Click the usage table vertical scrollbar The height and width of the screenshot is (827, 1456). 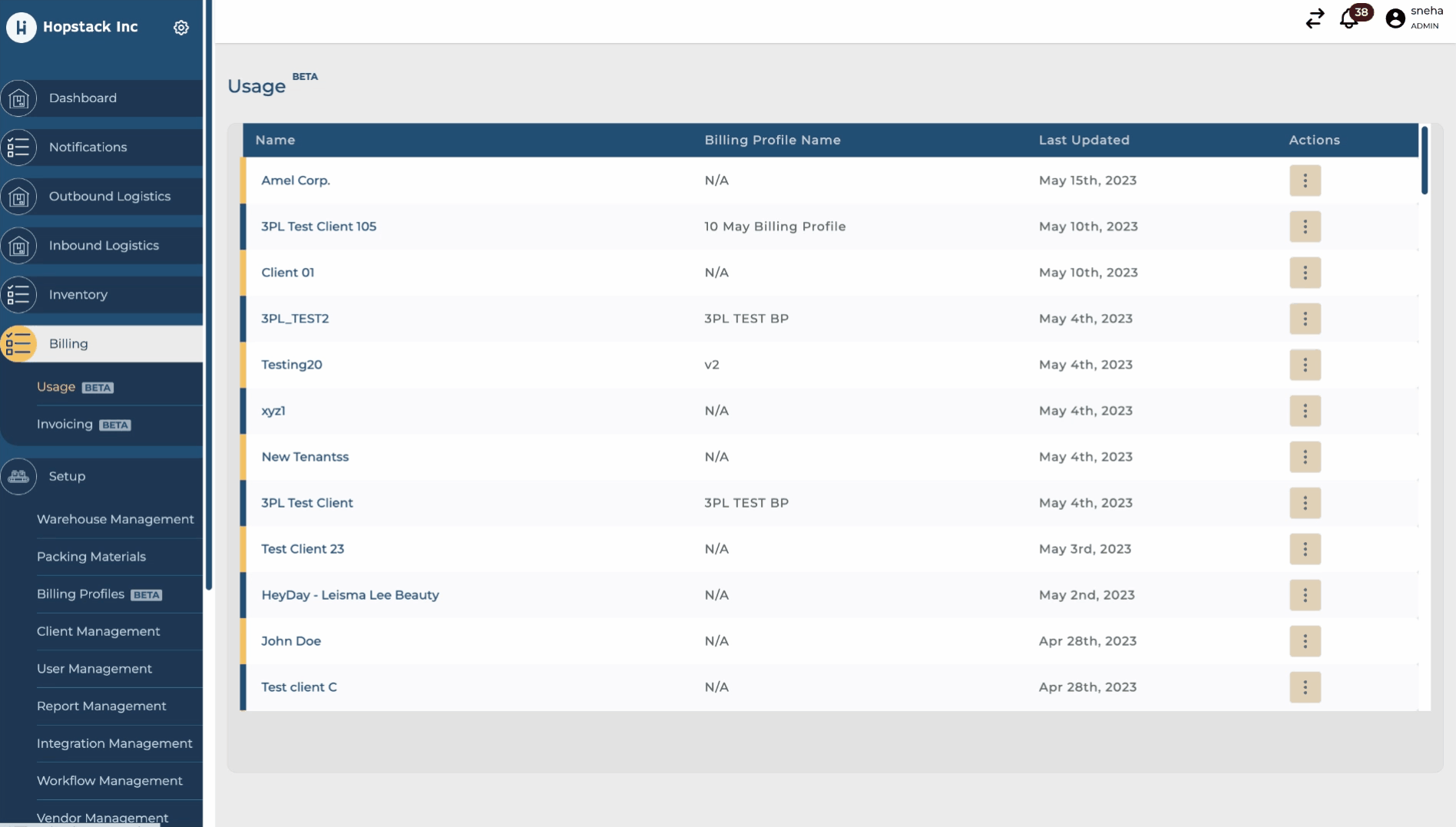(x=1425, y=161)
